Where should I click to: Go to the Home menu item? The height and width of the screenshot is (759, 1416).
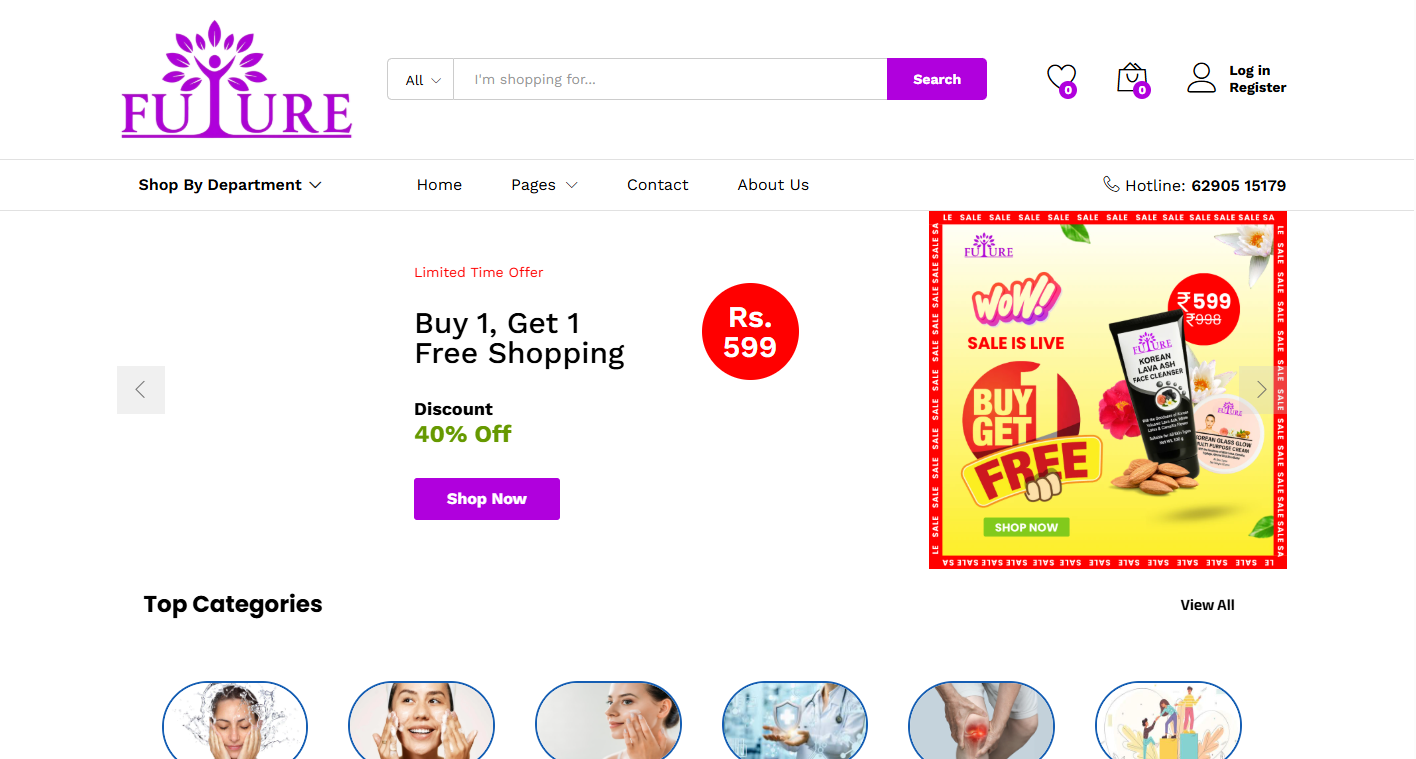coord(439,185)
